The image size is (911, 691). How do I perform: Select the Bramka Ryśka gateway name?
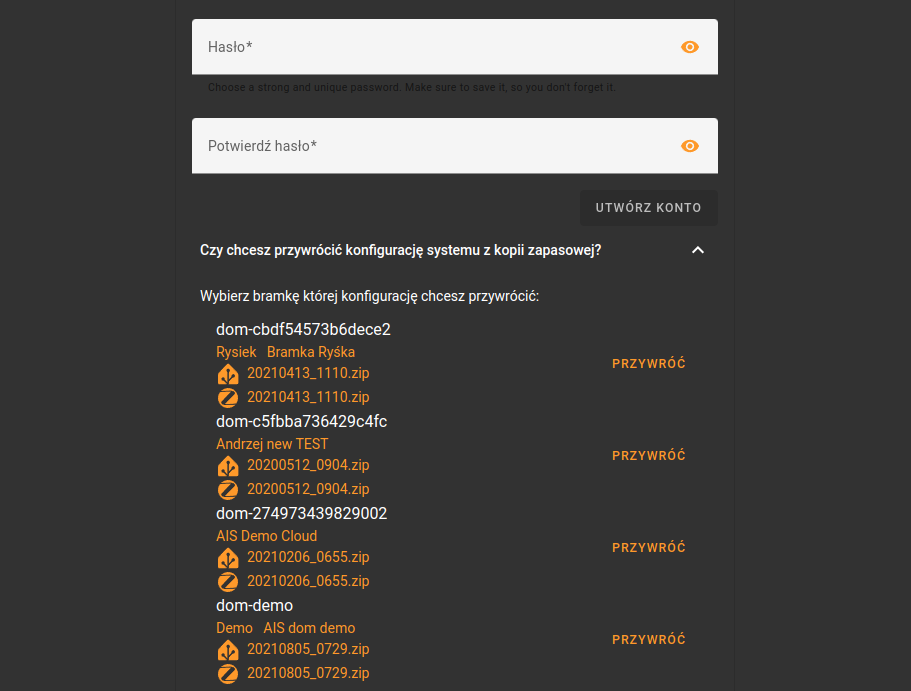(311, 352)
